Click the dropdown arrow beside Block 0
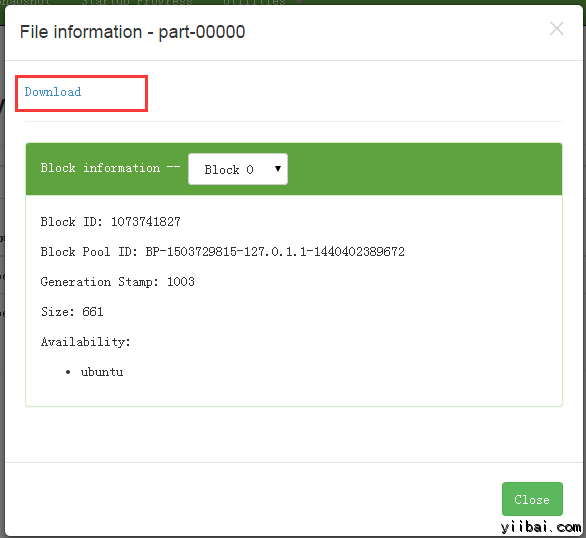This screenshot has width=586, height=538. coord(278,169)
